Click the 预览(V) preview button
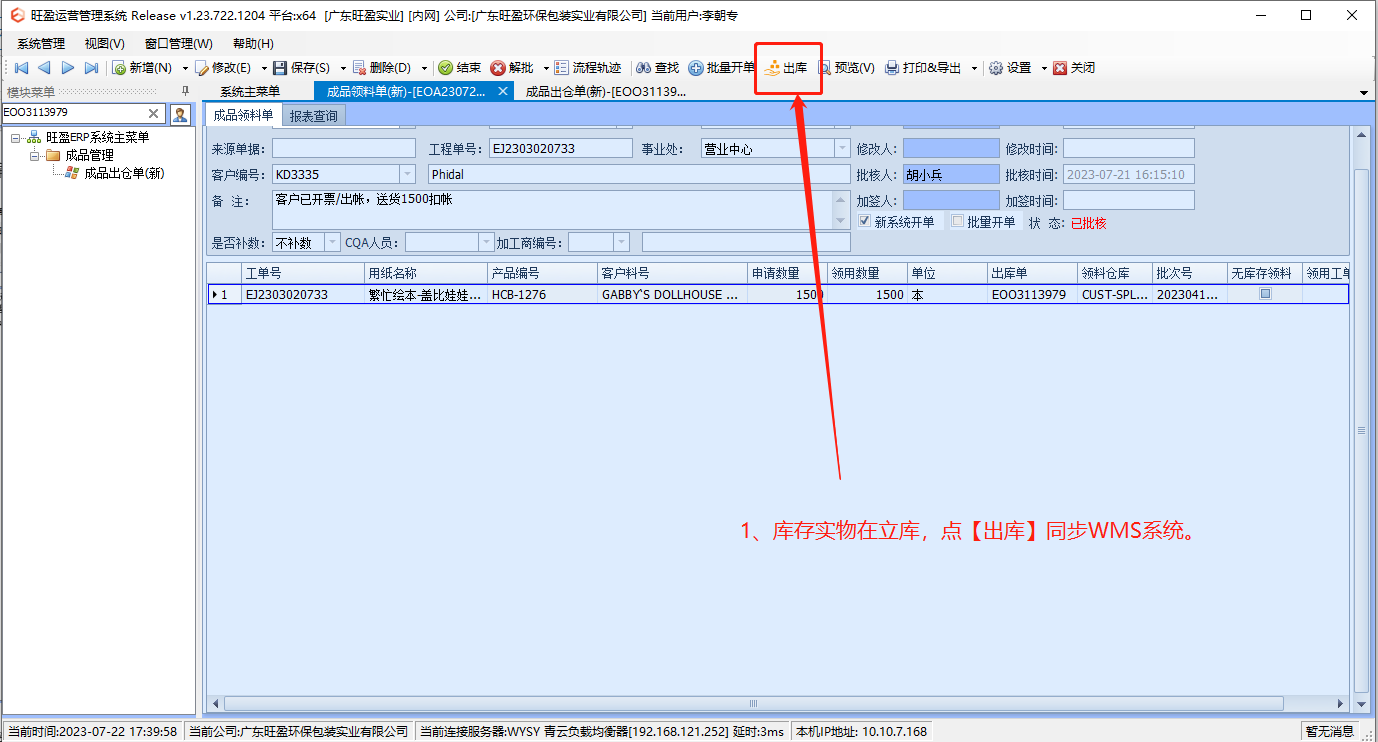1378x742 pixels. (846, 68)
